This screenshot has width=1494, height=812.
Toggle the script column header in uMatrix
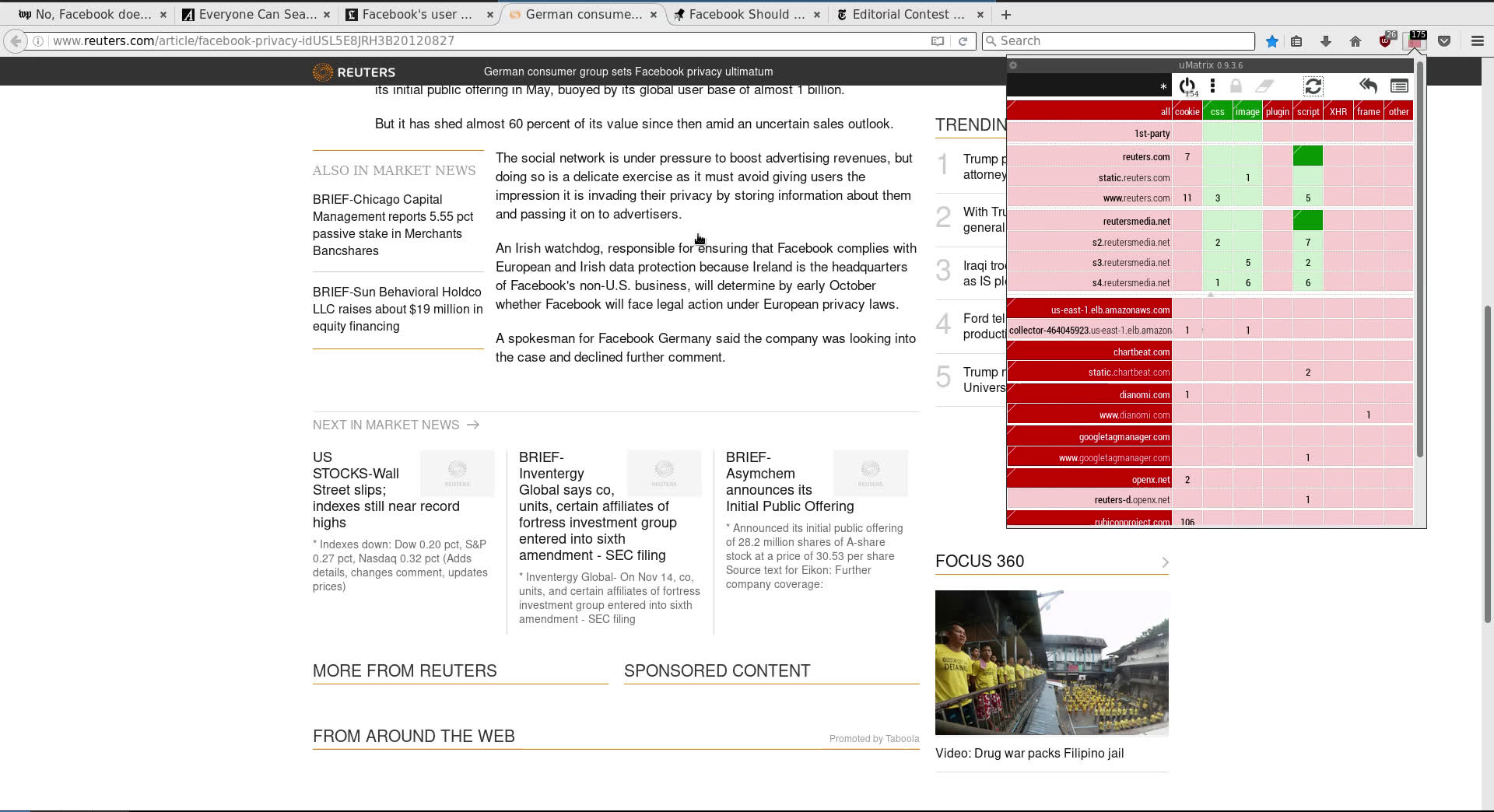pyautogui.click(x=1307, y=112)
